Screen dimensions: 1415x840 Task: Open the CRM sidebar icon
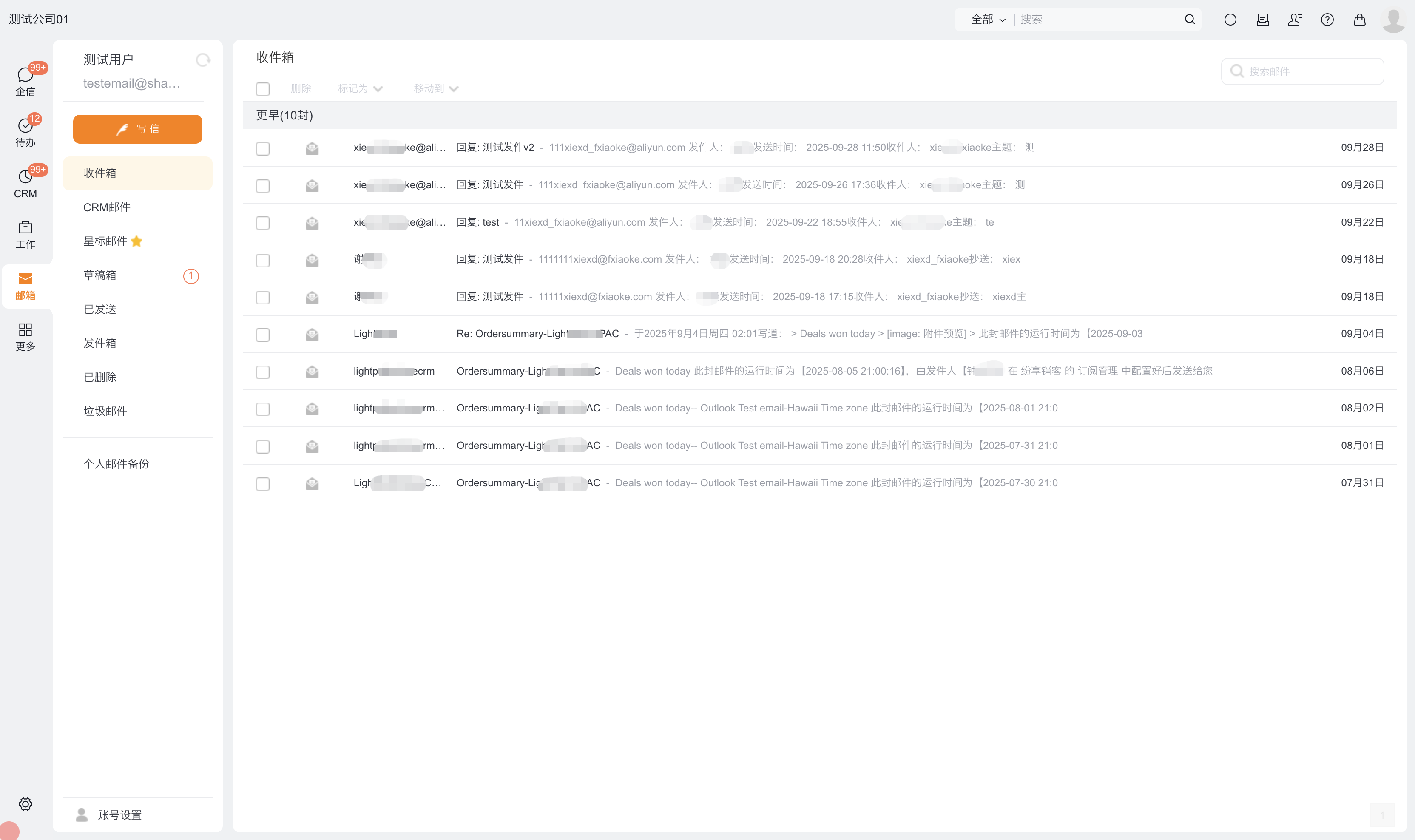(x=25, y=177)
